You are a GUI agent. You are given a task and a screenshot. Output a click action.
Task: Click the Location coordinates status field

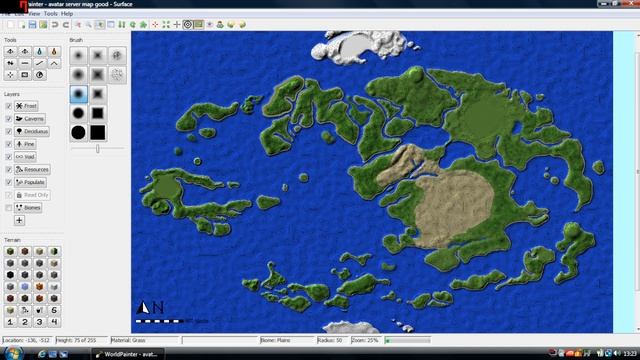[28, 340]
